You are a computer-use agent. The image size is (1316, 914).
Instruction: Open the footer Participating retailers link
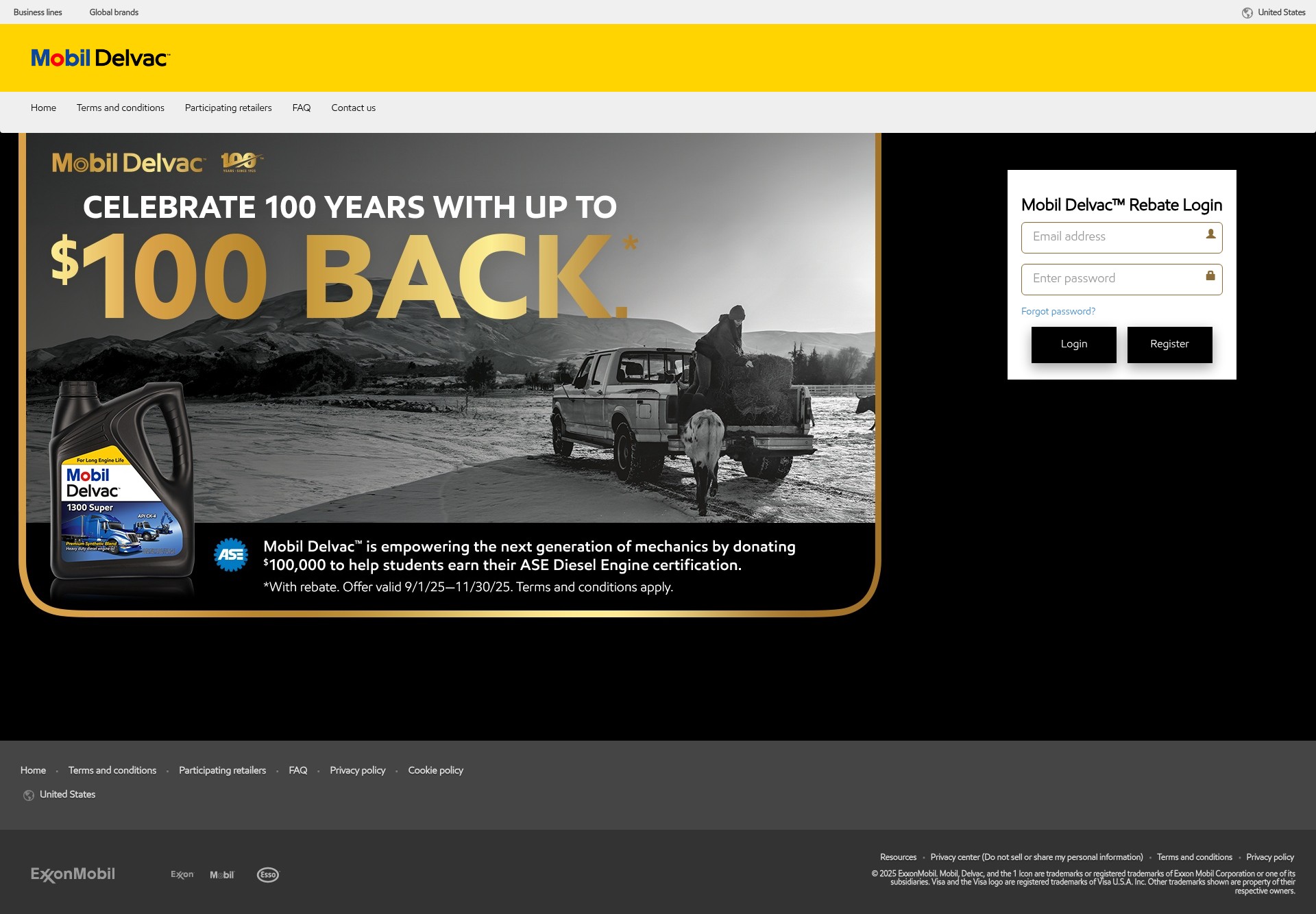(x=222, y=770)
